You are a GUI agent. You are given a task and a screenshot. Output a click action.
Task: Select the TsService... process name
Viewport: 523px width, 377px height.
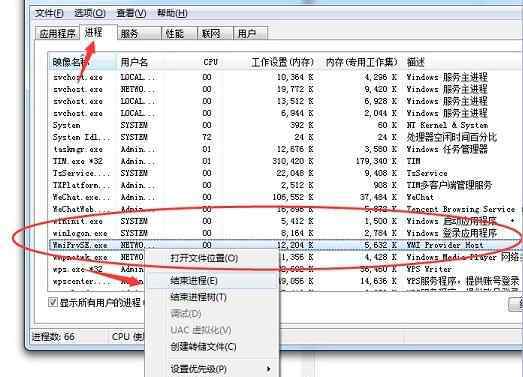81,173
